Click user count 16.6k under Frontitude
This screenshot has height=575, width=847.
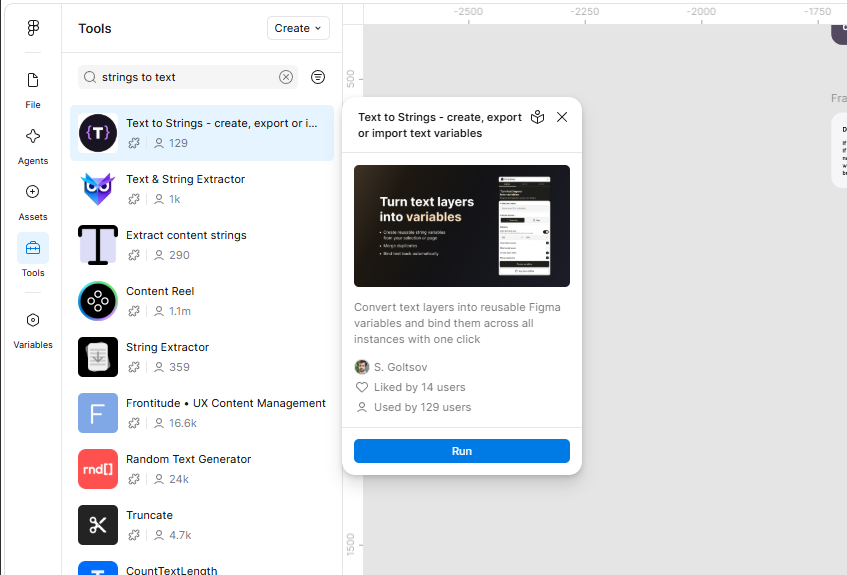coord(183,423)
